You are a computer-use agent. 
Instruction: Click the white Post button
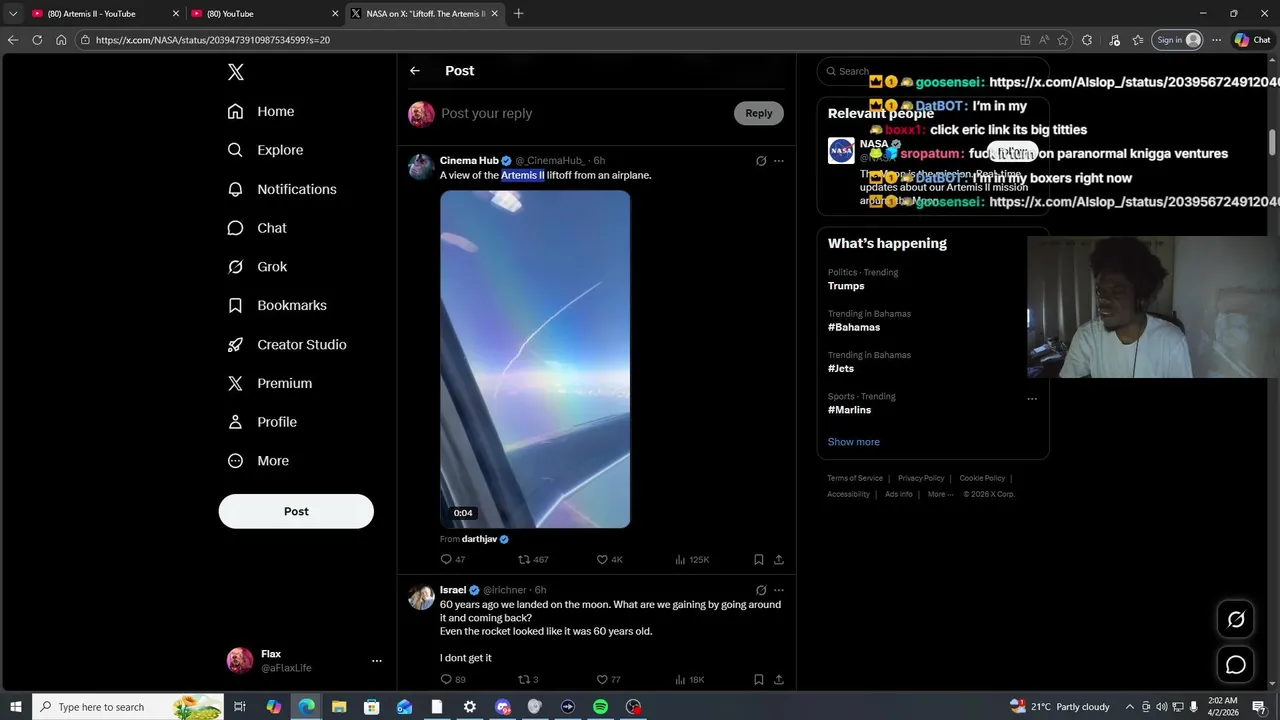click(x=296, y=511)
